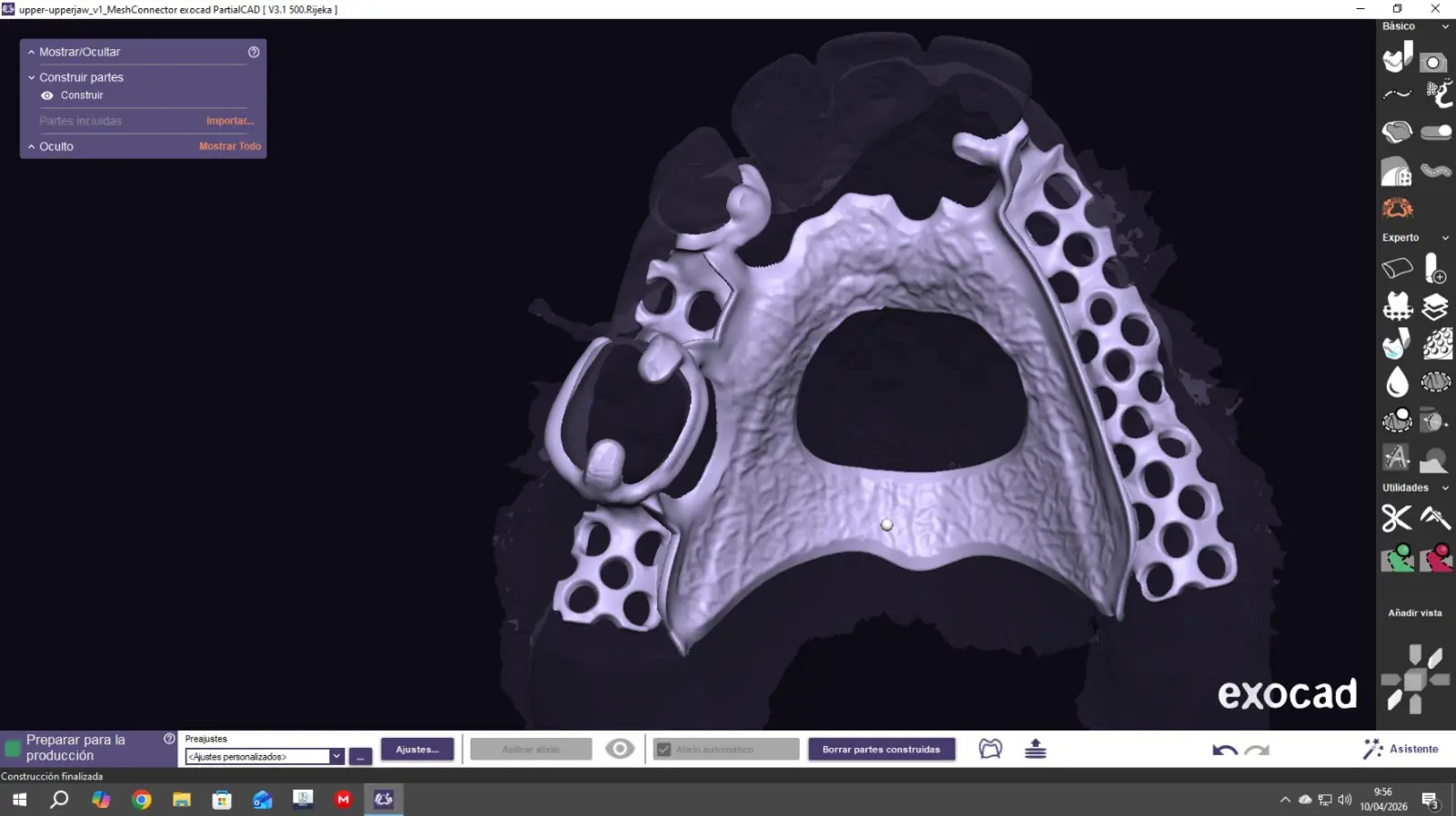1456x816 pixels.
Task: Open the caliper measurement utility
Action: click(x=1435, y=518)
